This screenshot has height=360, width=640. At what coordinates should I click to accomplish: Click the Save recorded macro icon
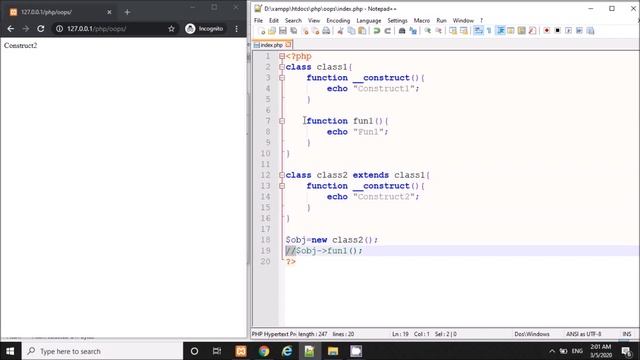[x=590, y=31]
